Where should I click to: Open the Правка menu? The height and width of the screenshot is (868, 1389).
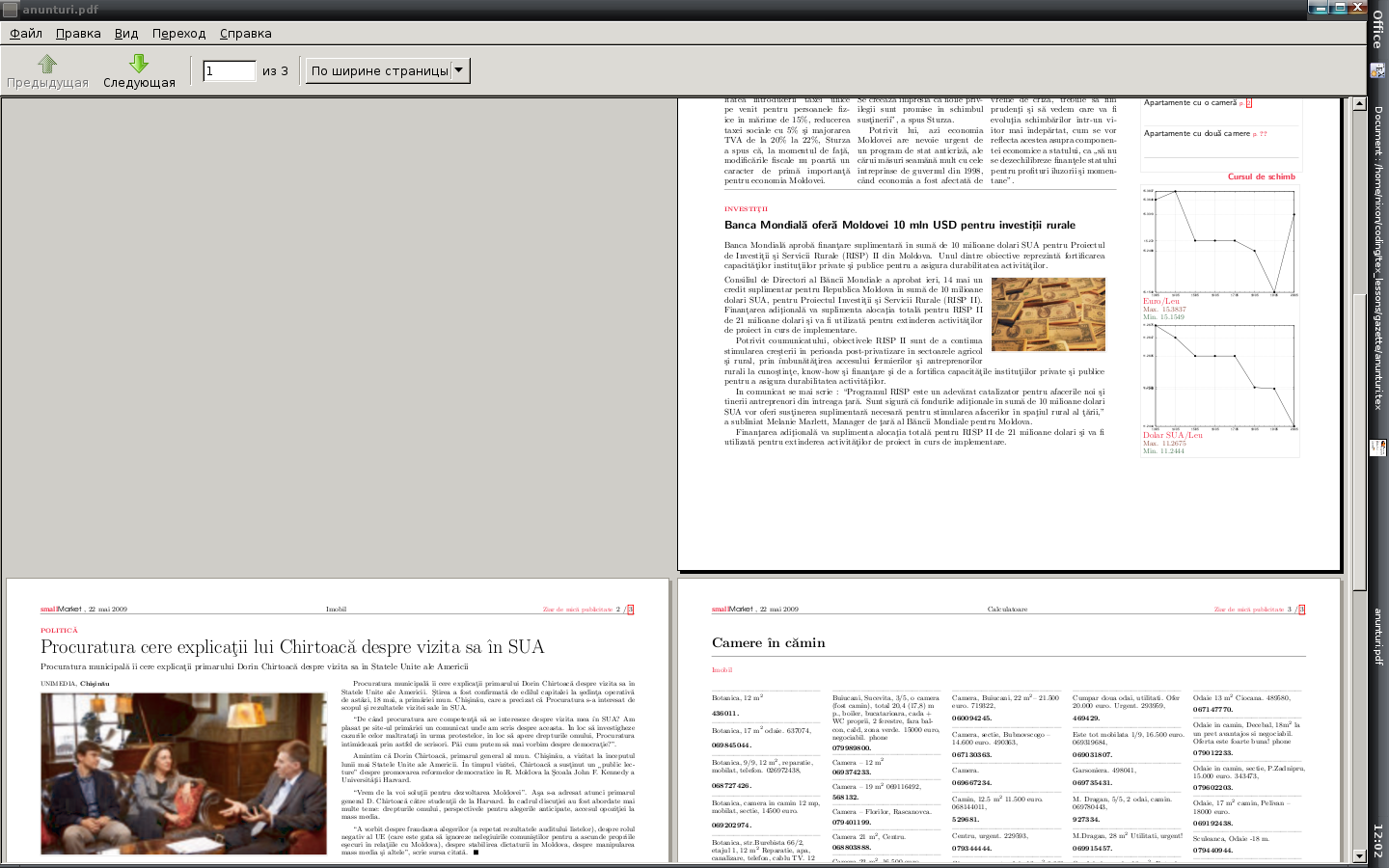coord(78,33)
